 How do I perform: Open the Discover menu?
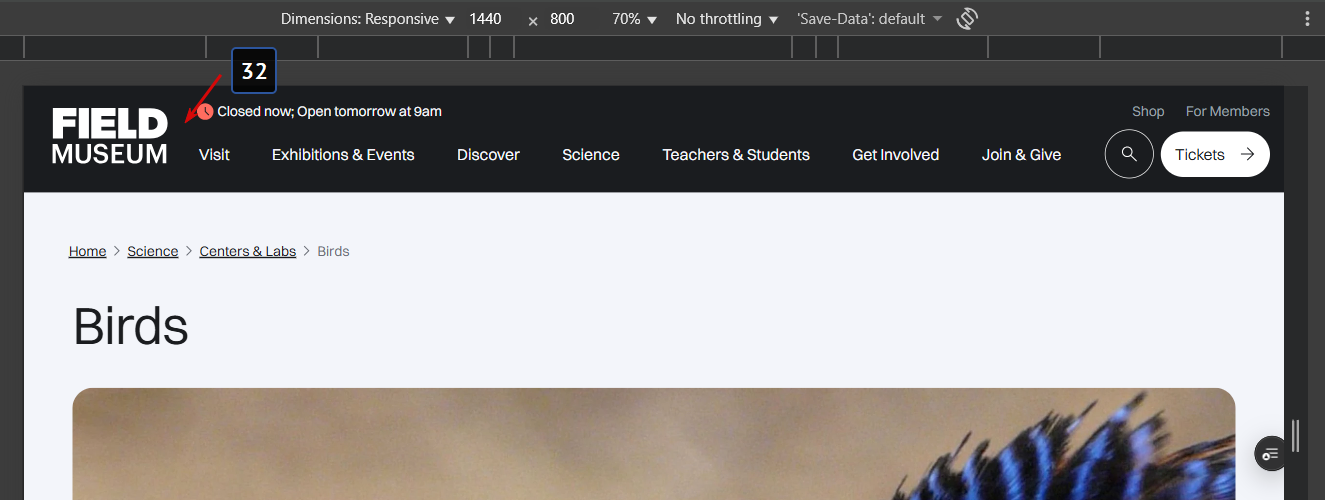(x=488, y=155)
